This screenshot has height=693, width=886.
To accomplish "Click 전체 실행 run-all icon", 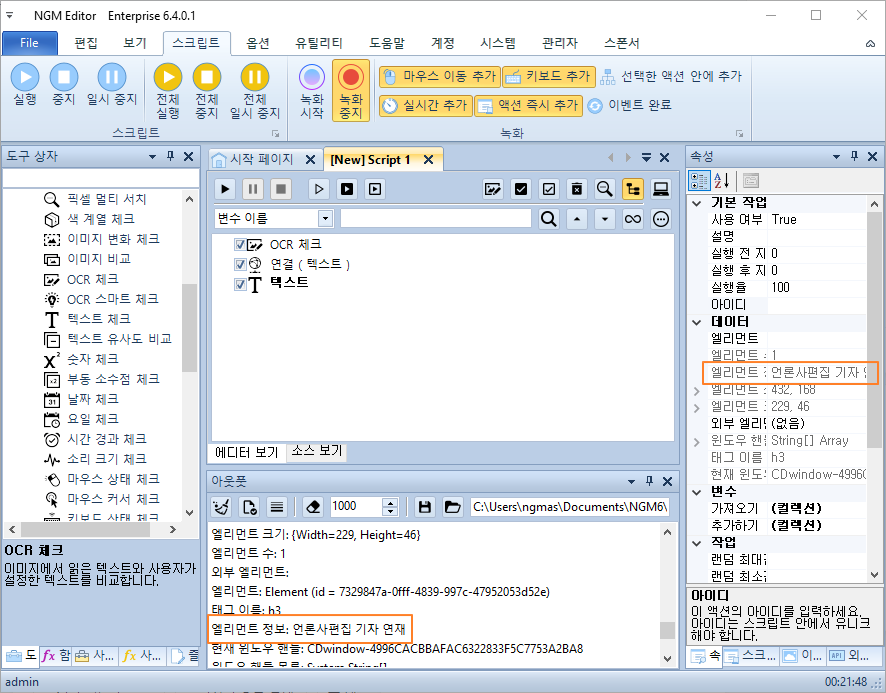I will (x=168, y=90).
